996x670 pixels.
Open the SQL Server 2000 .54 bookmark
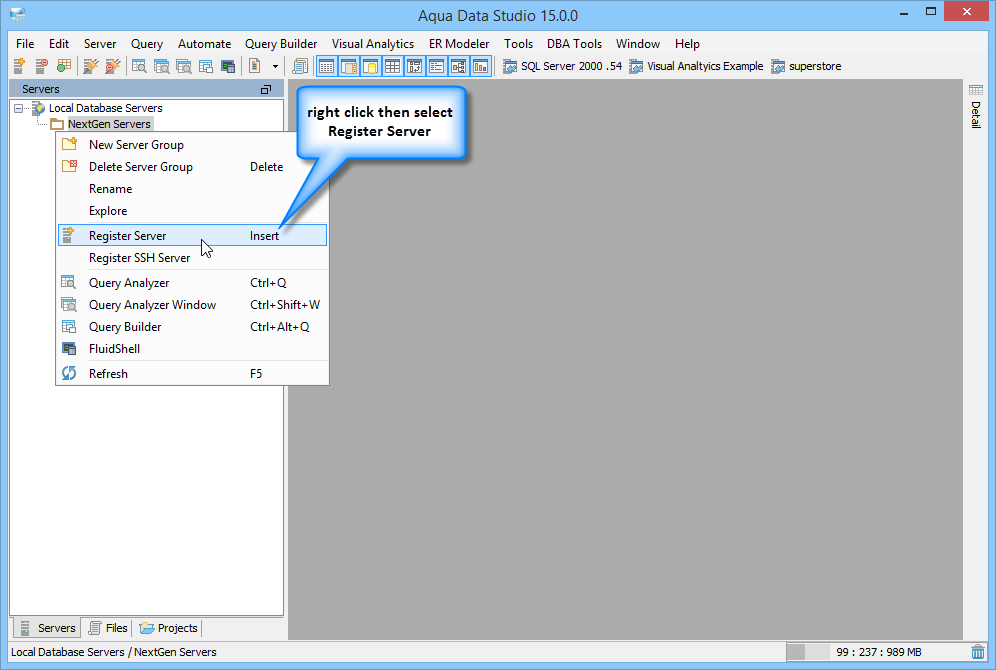pyautogui.click(x=562, y=66)
